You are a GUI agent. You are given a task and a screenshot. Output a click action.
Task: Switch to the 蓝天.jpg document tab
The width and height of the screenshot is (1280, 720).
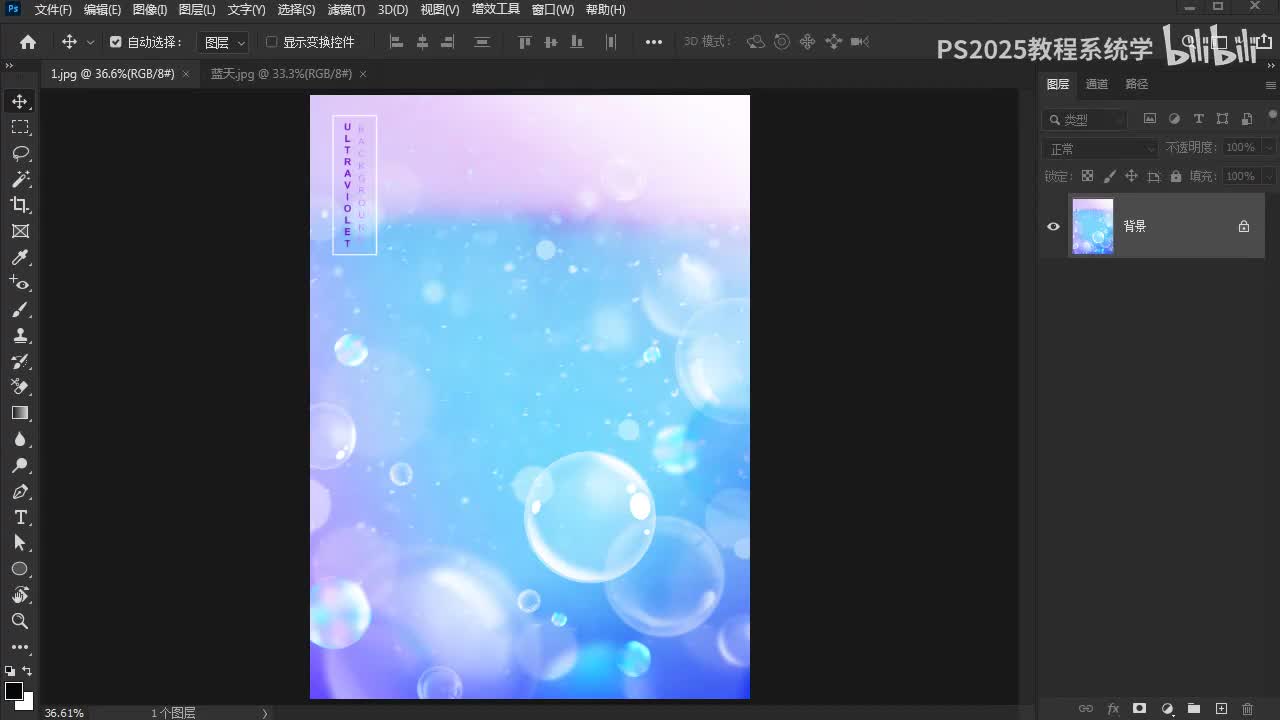point(281,74)
